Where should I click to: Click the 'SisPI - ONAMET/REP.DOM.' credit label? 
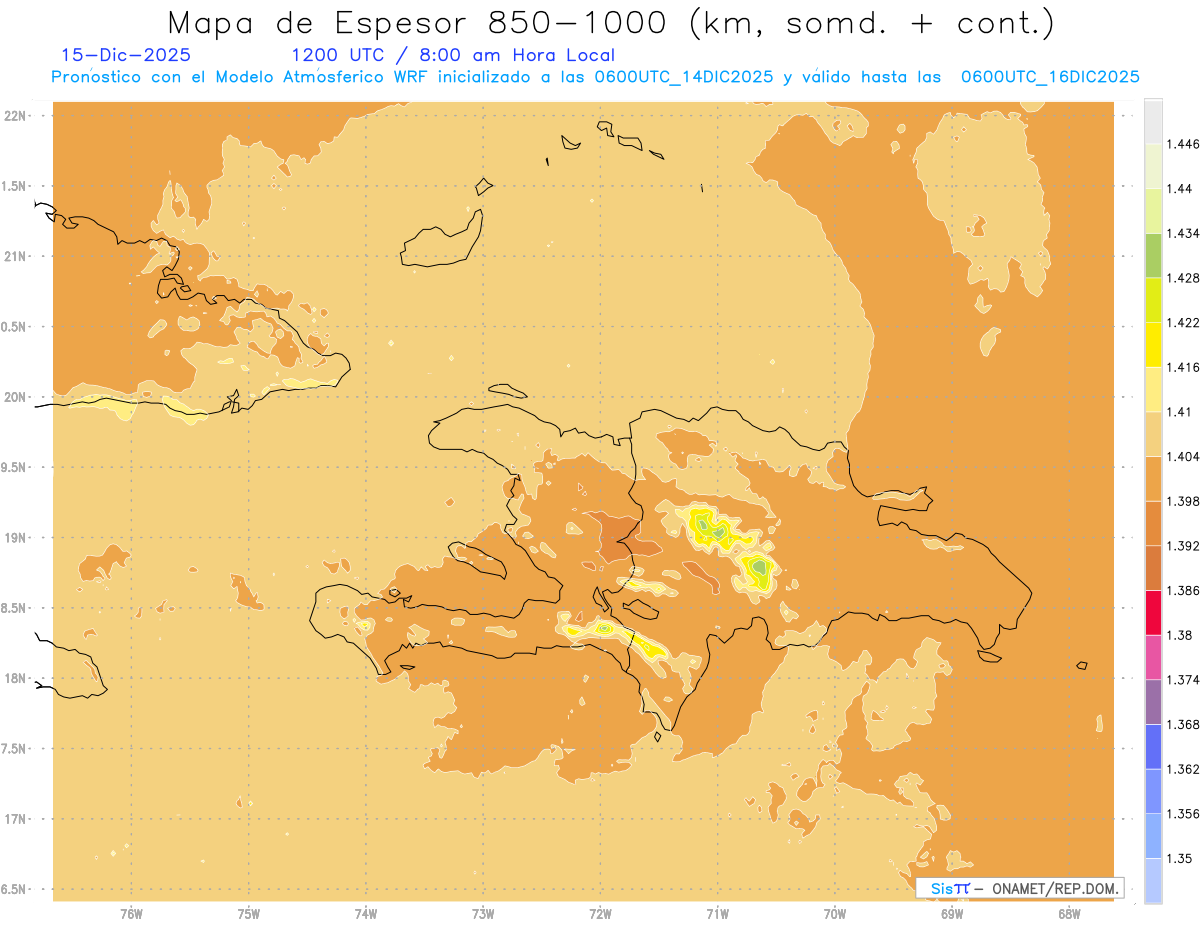pos(1020,888)
